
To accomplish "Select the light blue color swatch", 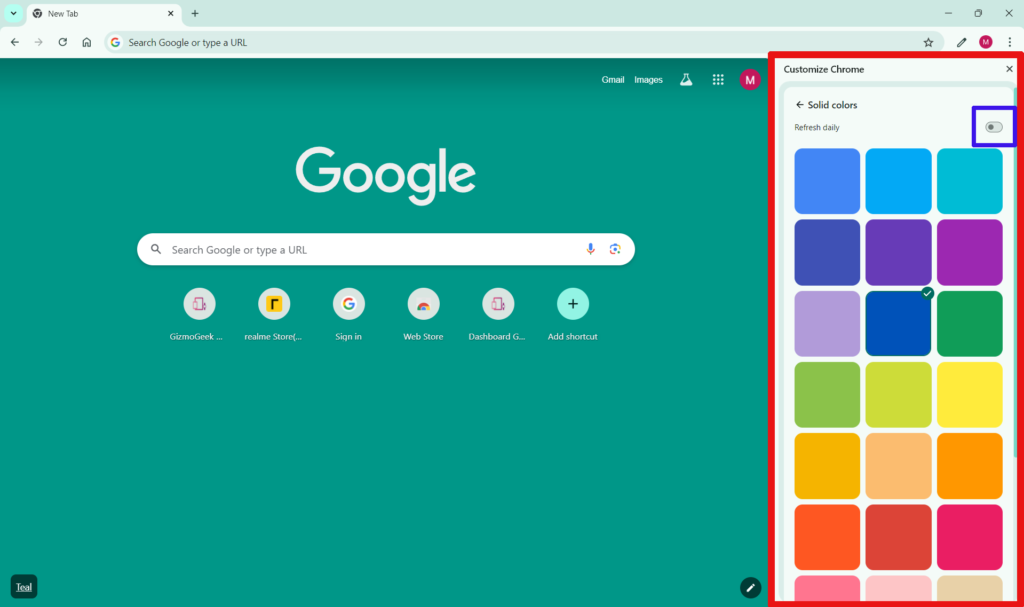I will pyautogui.click(x=827, y=181).
